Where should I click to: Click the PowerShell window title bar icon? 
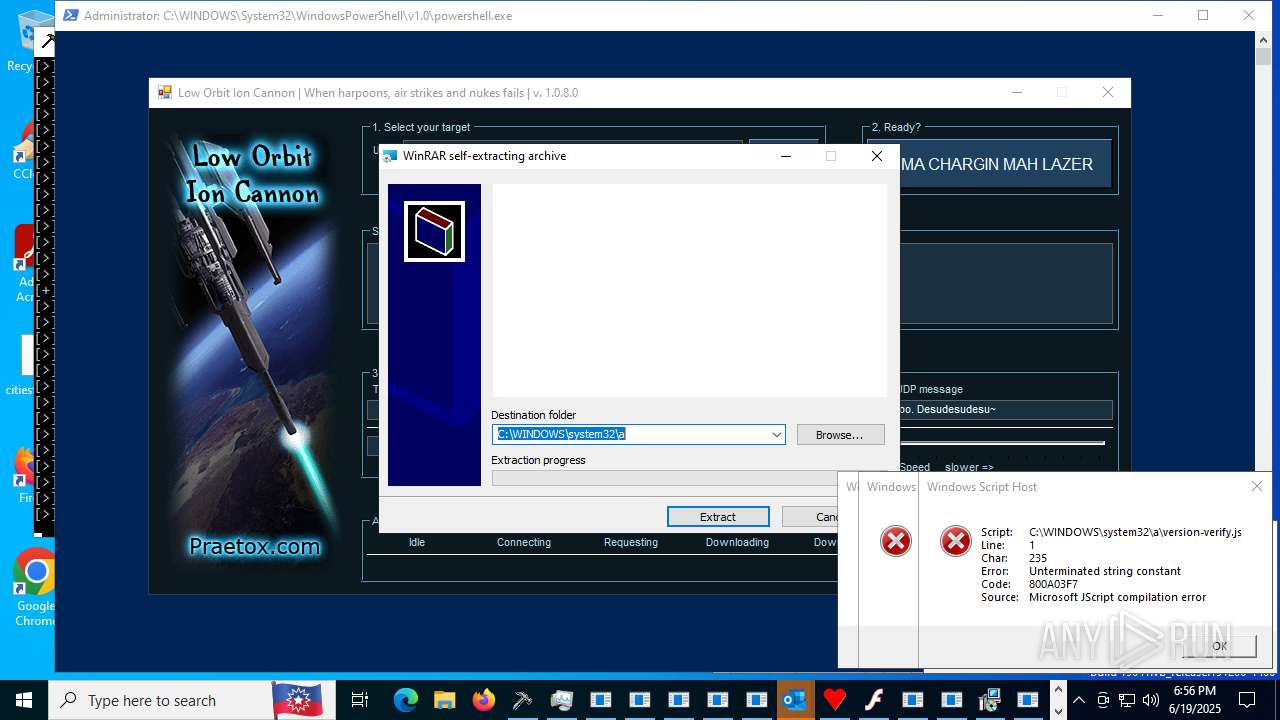click(x=71, y=16)
